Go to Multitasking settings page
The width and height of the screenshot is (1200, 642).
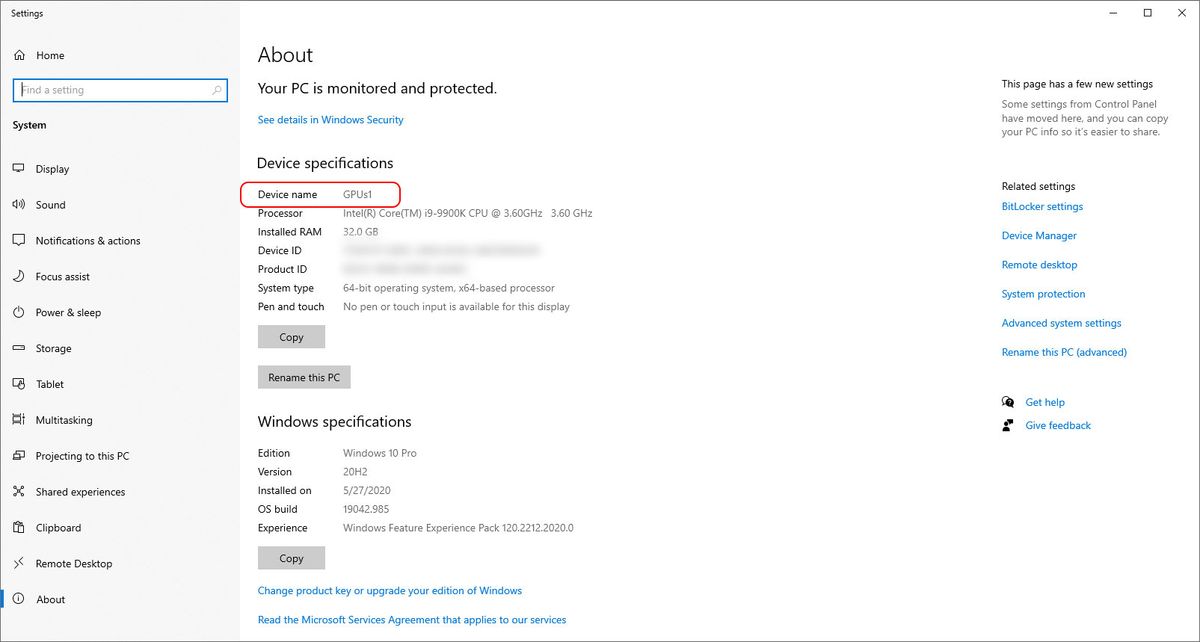click(x=64, y=420)
